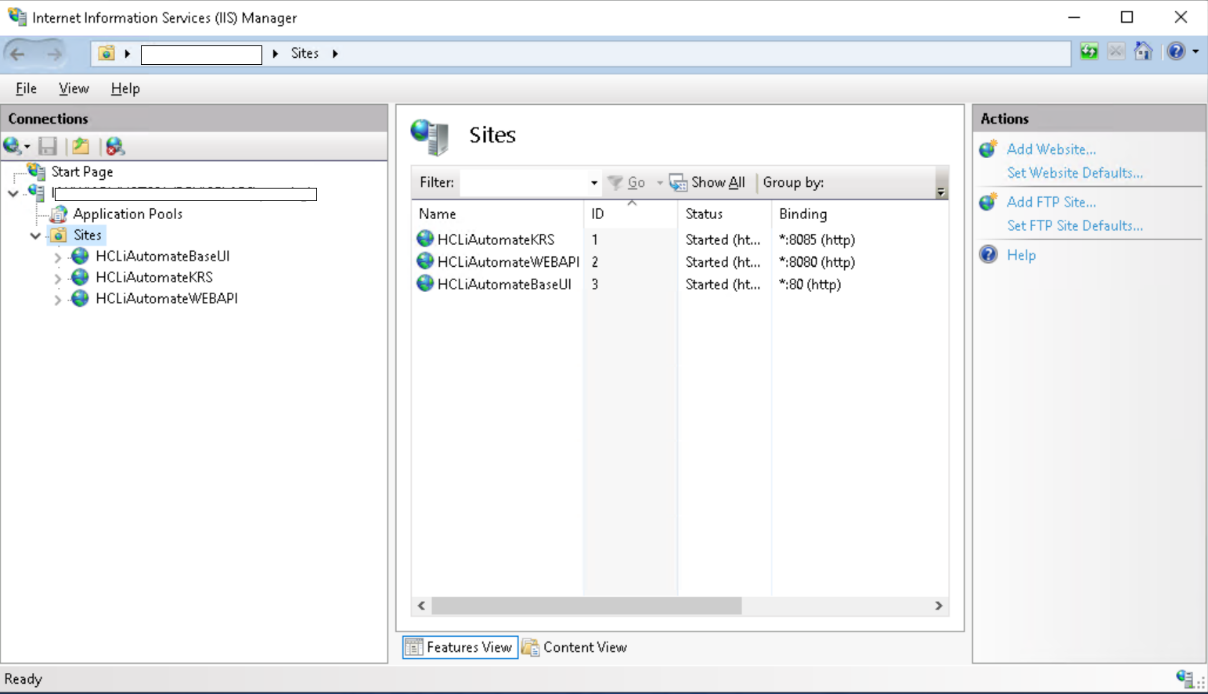Click Set Website Defaults... link
Image resolution: width=1208 pixels, height=694 pixels.
1075,173
